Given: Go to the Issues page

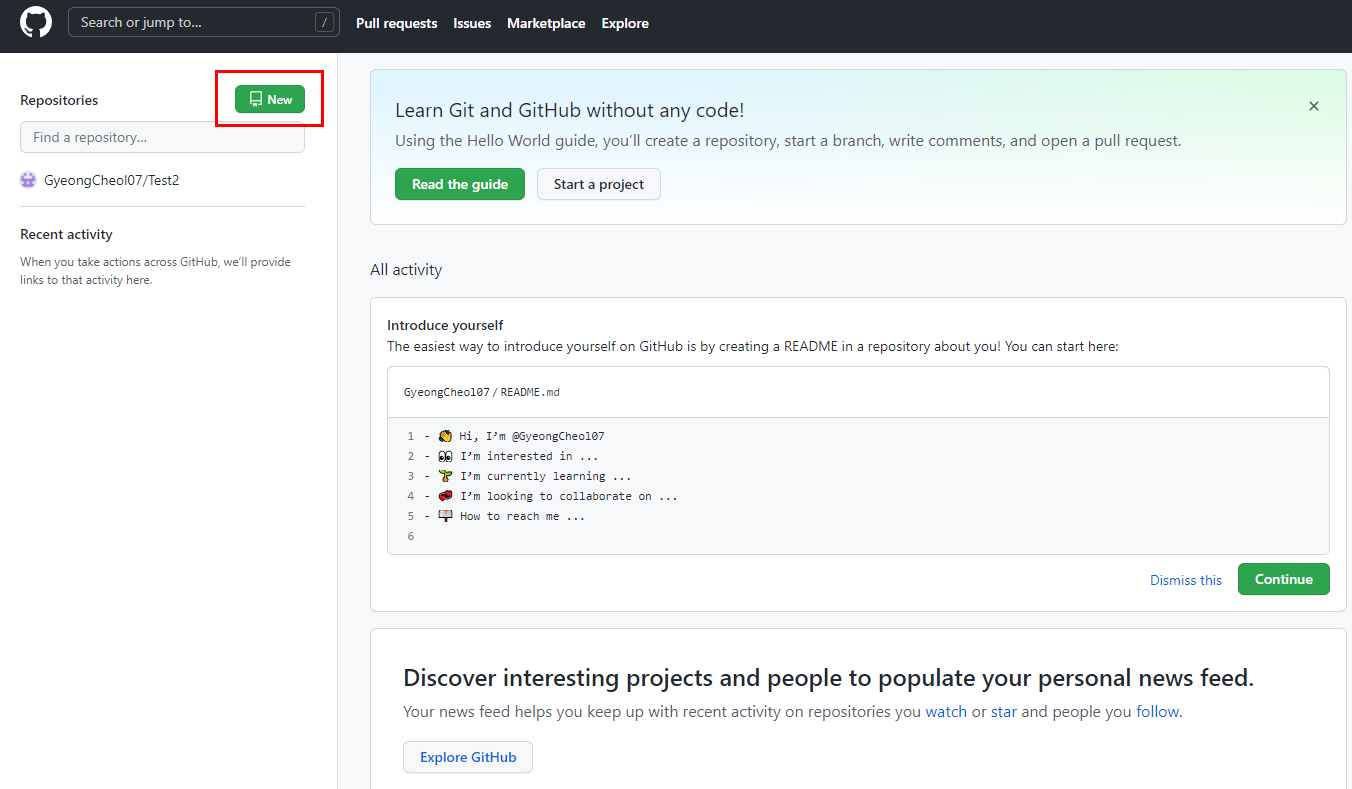Looking at the screenshot, I should click(x=472, y=23).
